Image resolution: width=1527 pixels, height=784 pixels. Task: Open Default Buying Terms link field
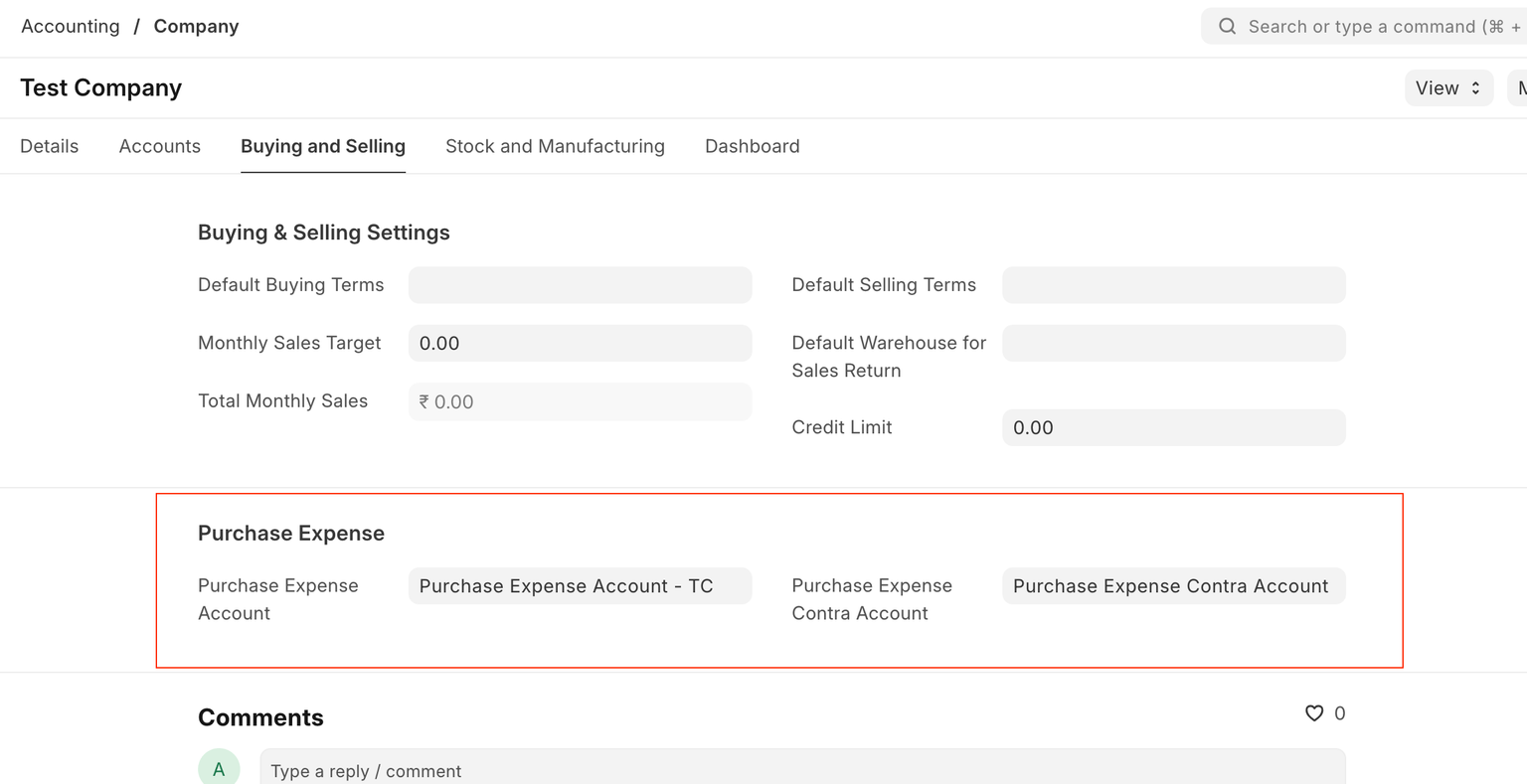click(580, 285)
